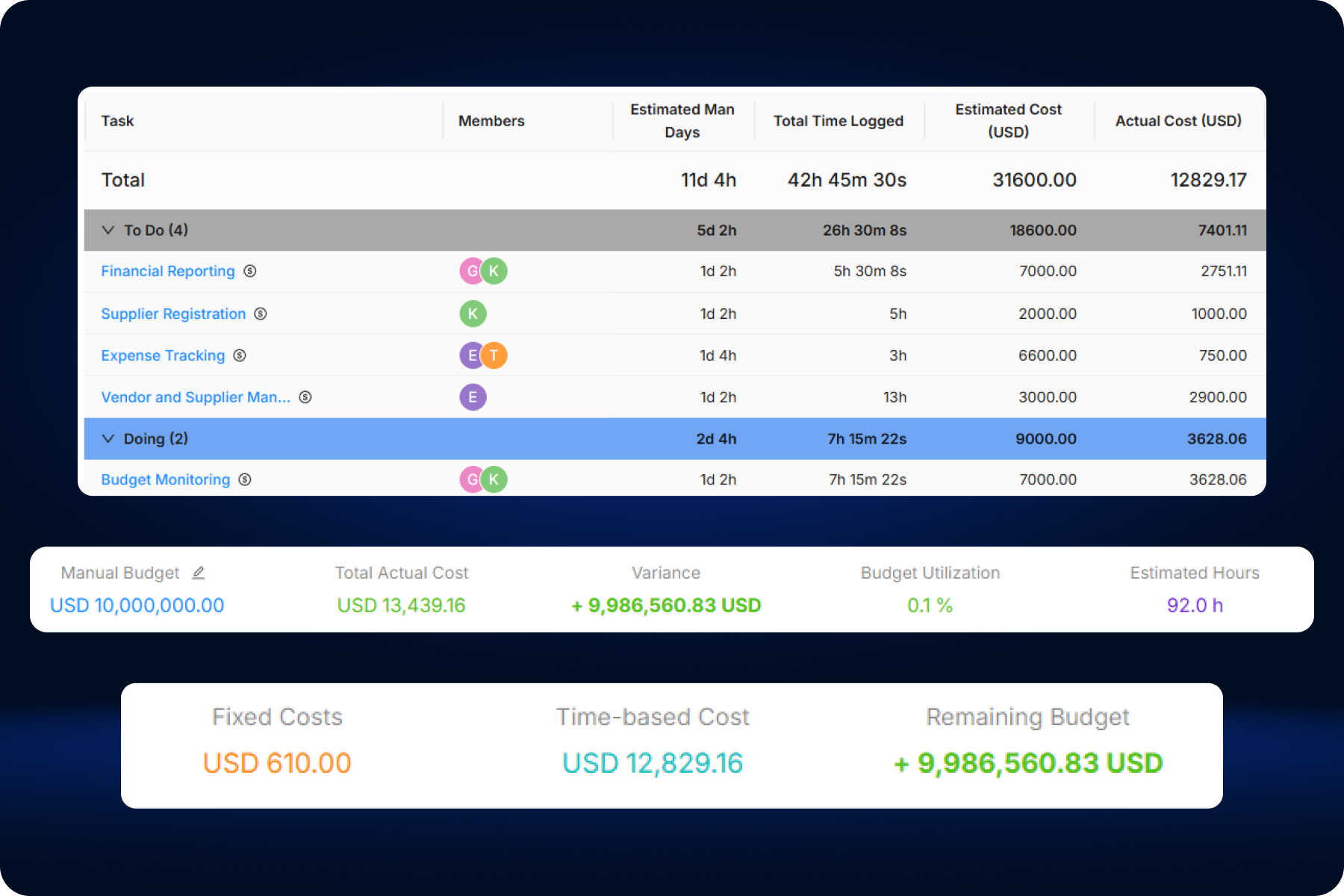1344x896 pixels.
Task: Click the cost icon for Vendor and Supplier Man...
Action: click(x=306, y=397)
